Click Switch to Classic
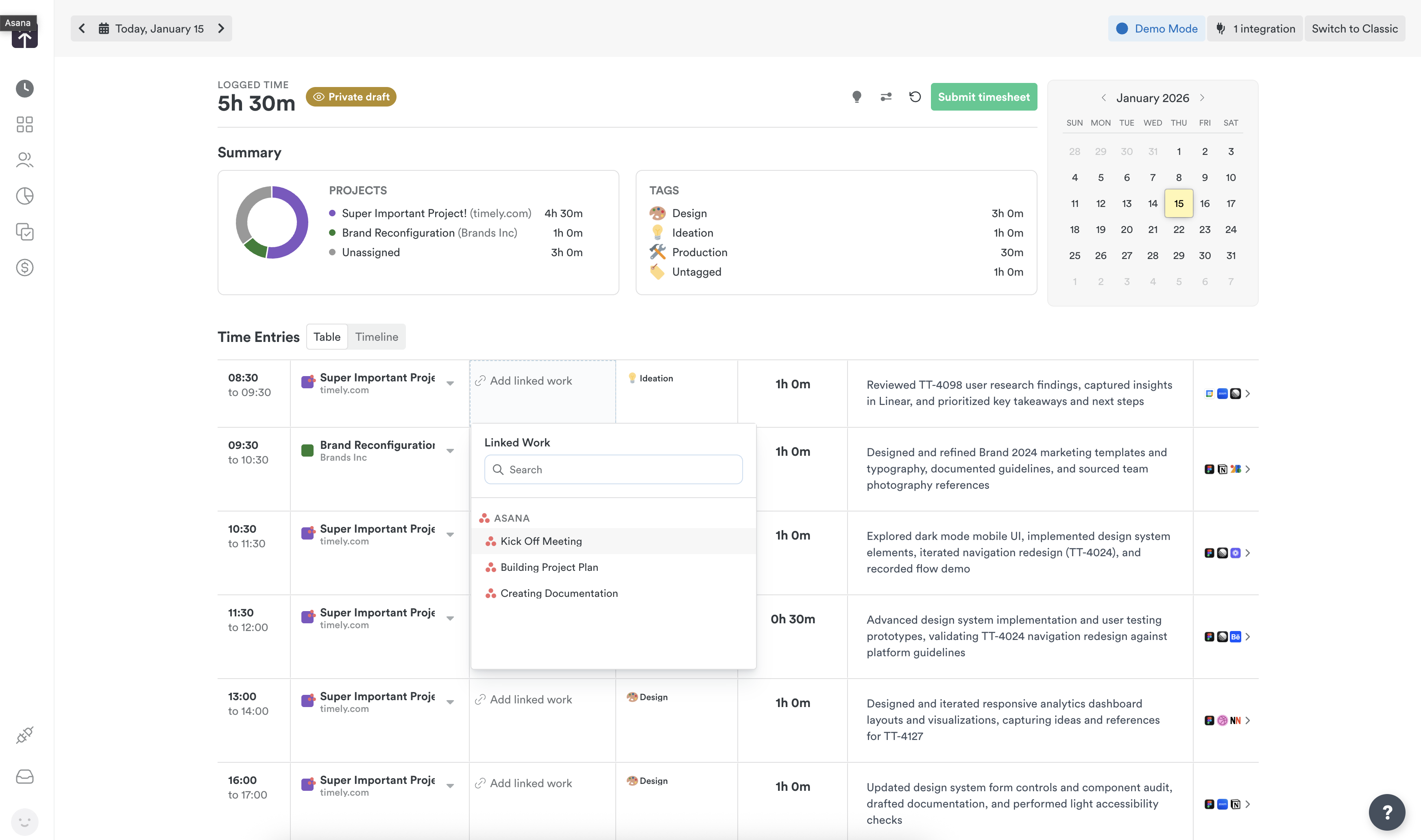1421x840 pixels. coord(1354,28)
